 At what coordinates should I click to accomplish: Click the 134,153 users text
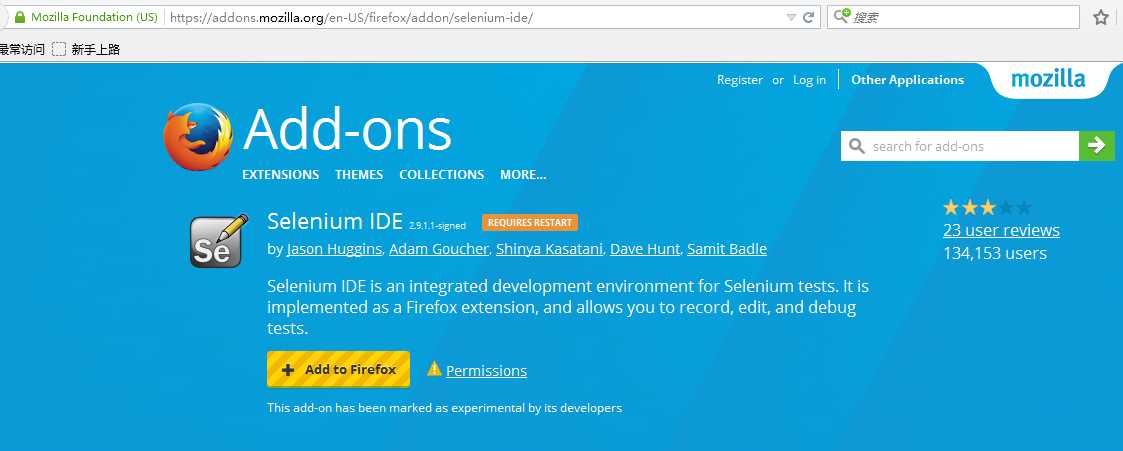point(995,253)
